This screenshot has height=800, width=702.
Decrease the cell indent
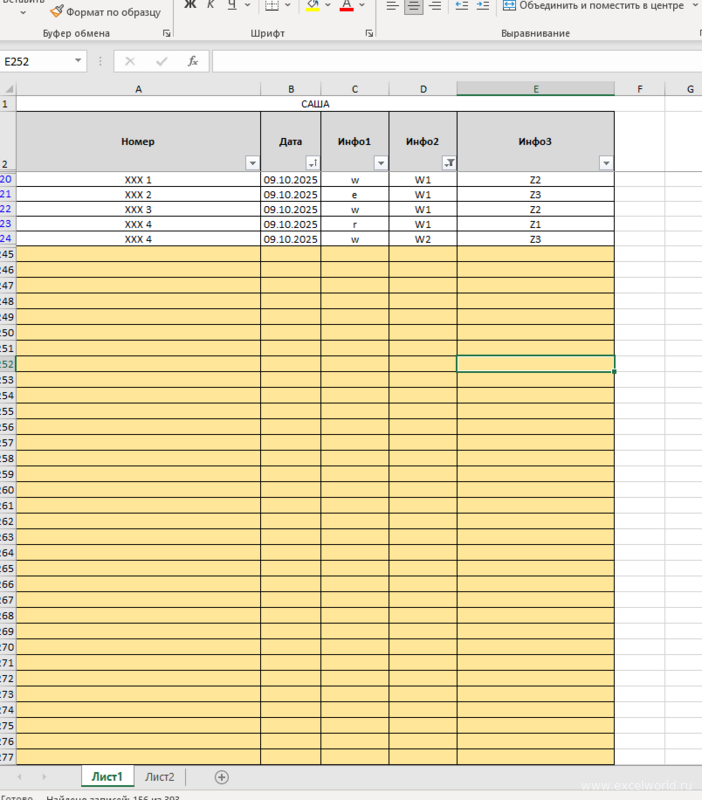461,6
